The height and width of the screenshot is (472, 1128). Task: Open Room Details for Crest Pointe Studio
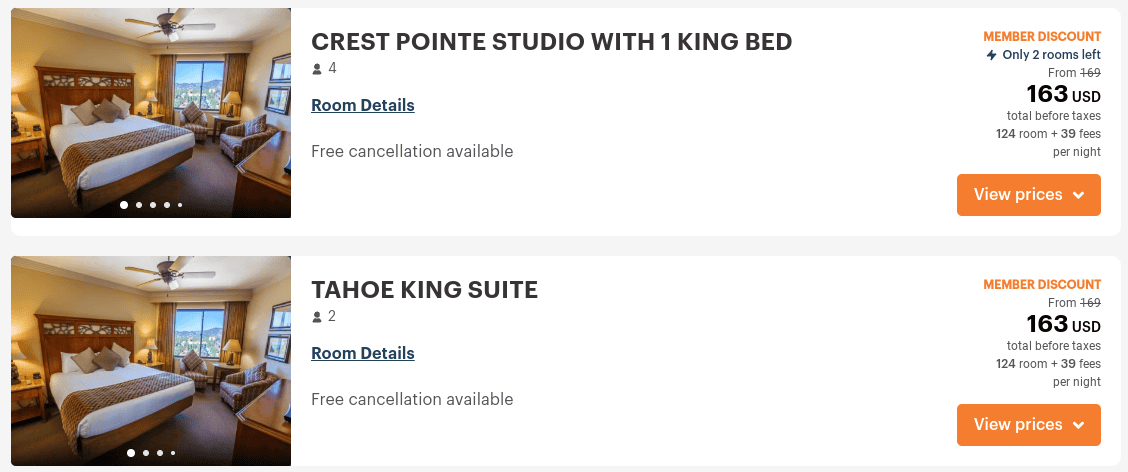363,105
